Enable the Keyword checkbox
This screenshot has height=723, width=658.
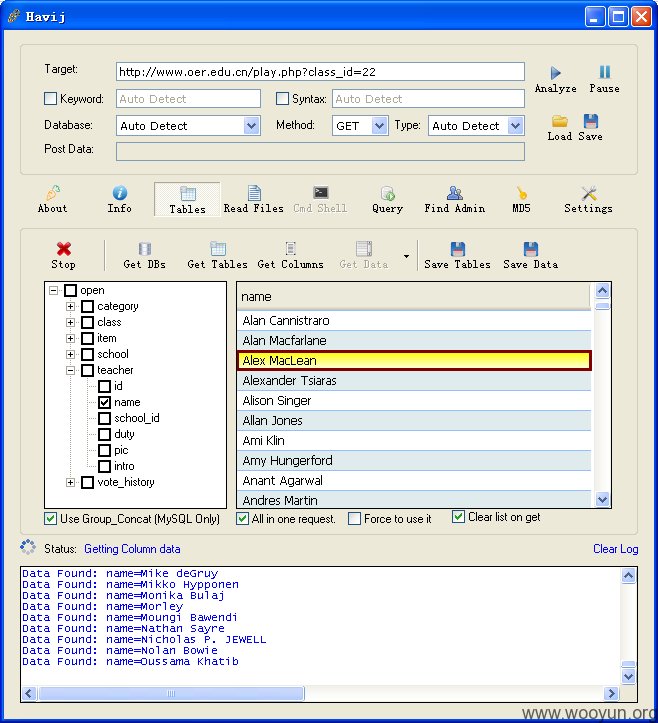[x=50, y=99]
